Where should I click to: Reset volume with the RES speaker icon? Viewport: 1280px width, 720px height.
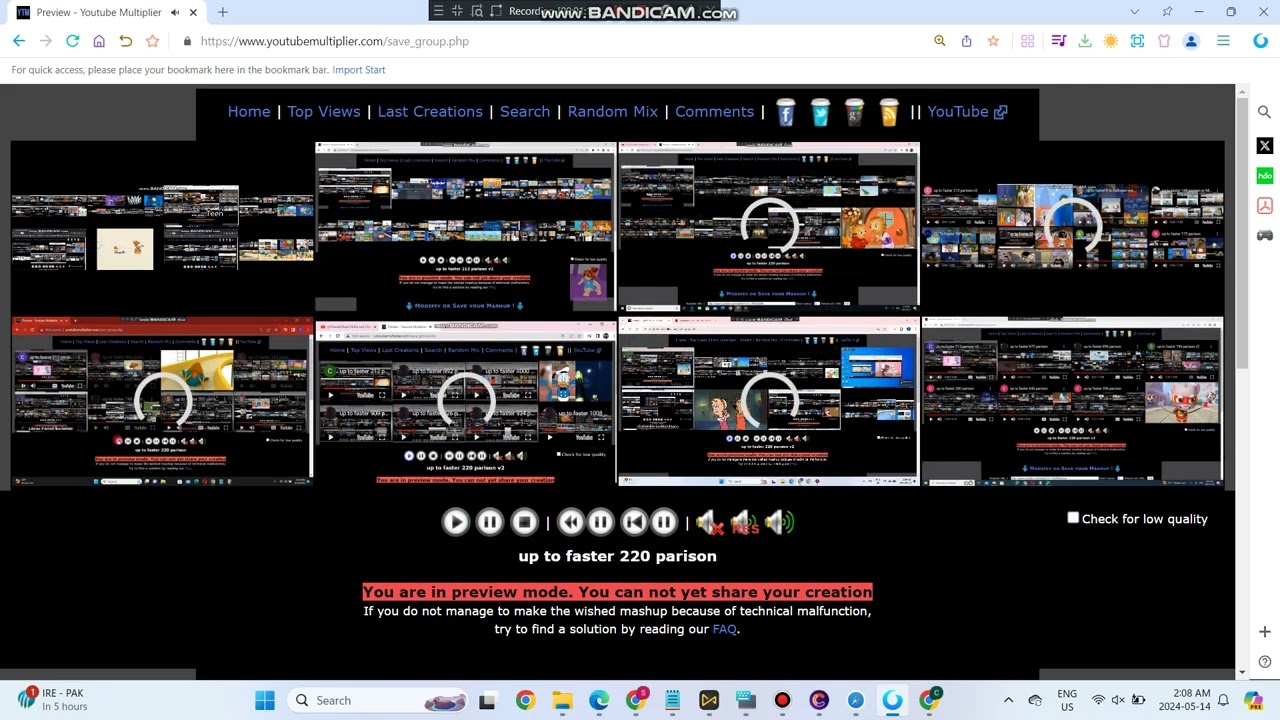(x=745, y=522)
